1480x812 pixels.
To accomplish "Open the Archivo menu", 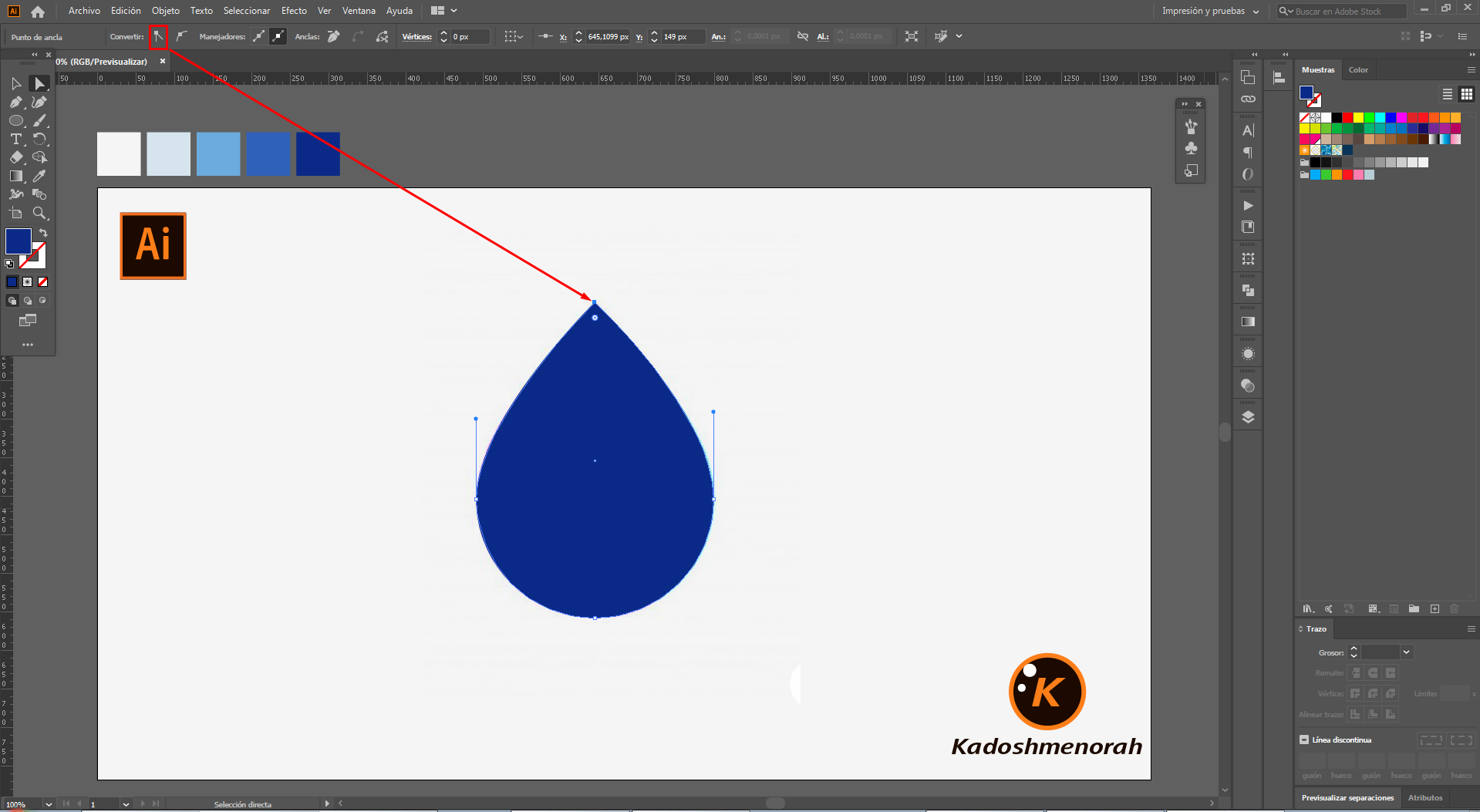I will [84, 11].
